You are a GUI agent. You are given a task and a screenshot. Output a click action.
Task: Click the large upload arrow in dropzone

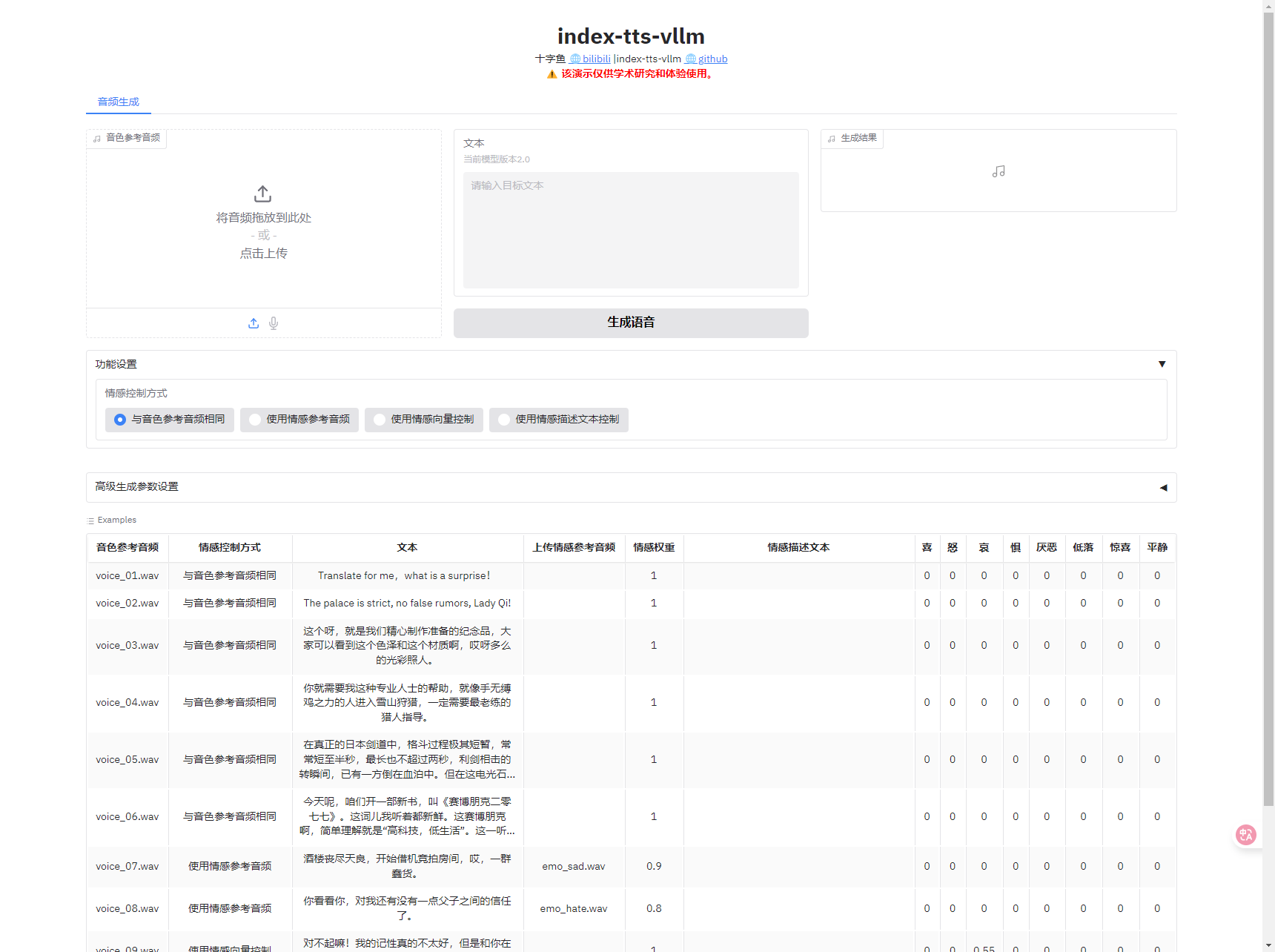click(x=262, y=194)
